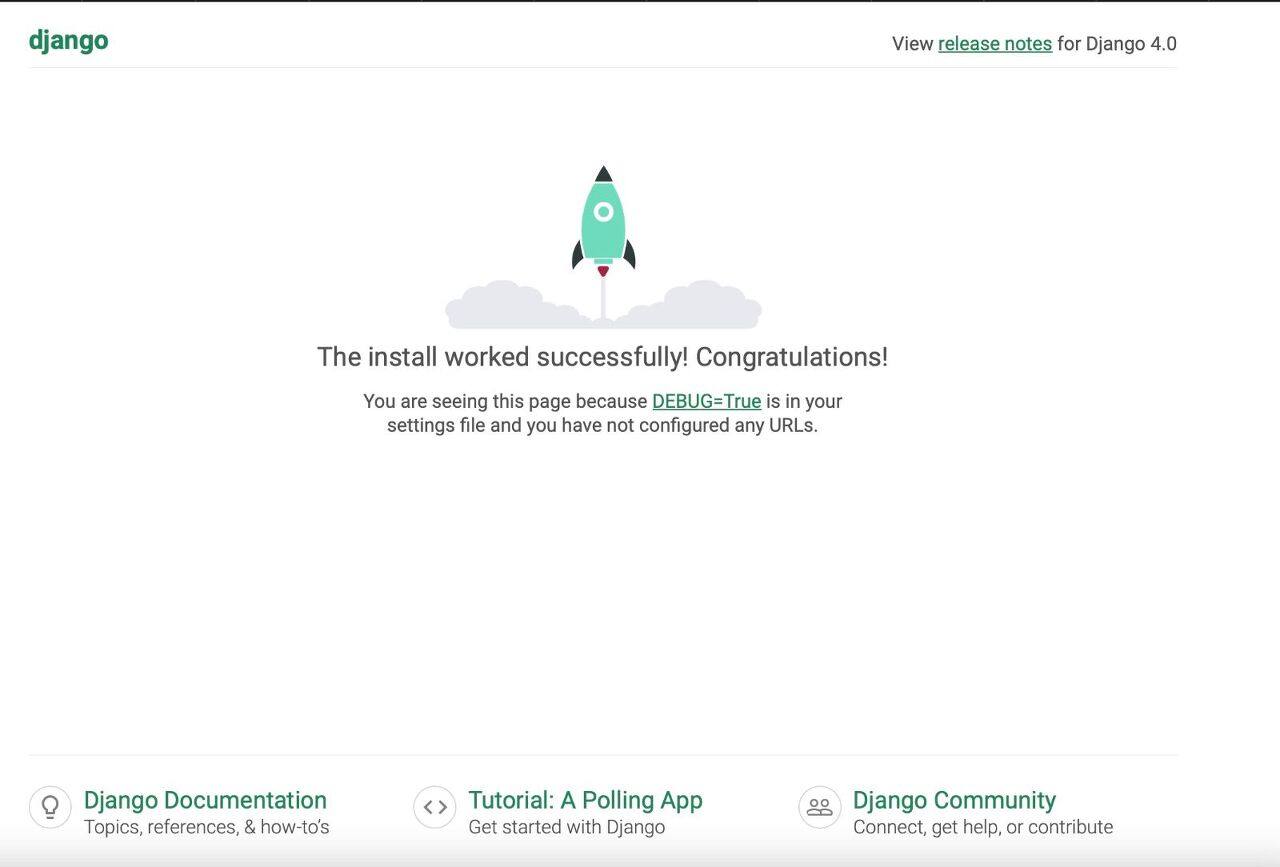Open the Django Community link
Image resolution: width=1280 pixels, height=867 pixels.
pos(954,800)
